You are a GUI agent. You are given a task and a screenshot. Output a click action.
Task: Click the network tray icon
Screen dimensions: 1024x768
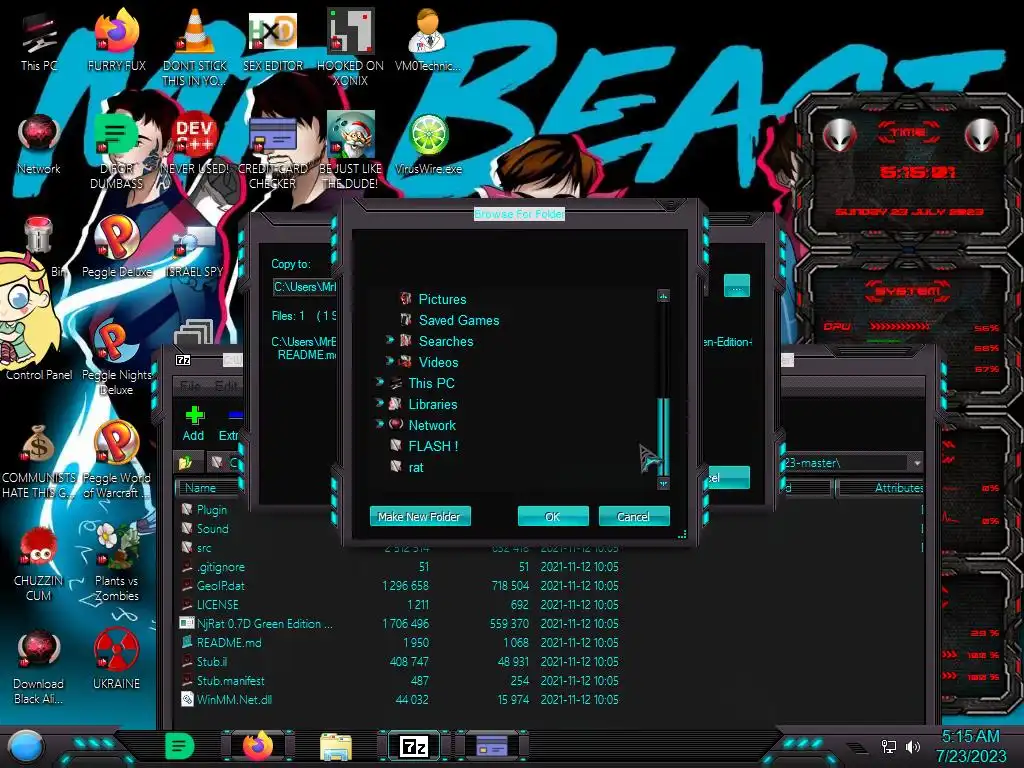(888, 746)
